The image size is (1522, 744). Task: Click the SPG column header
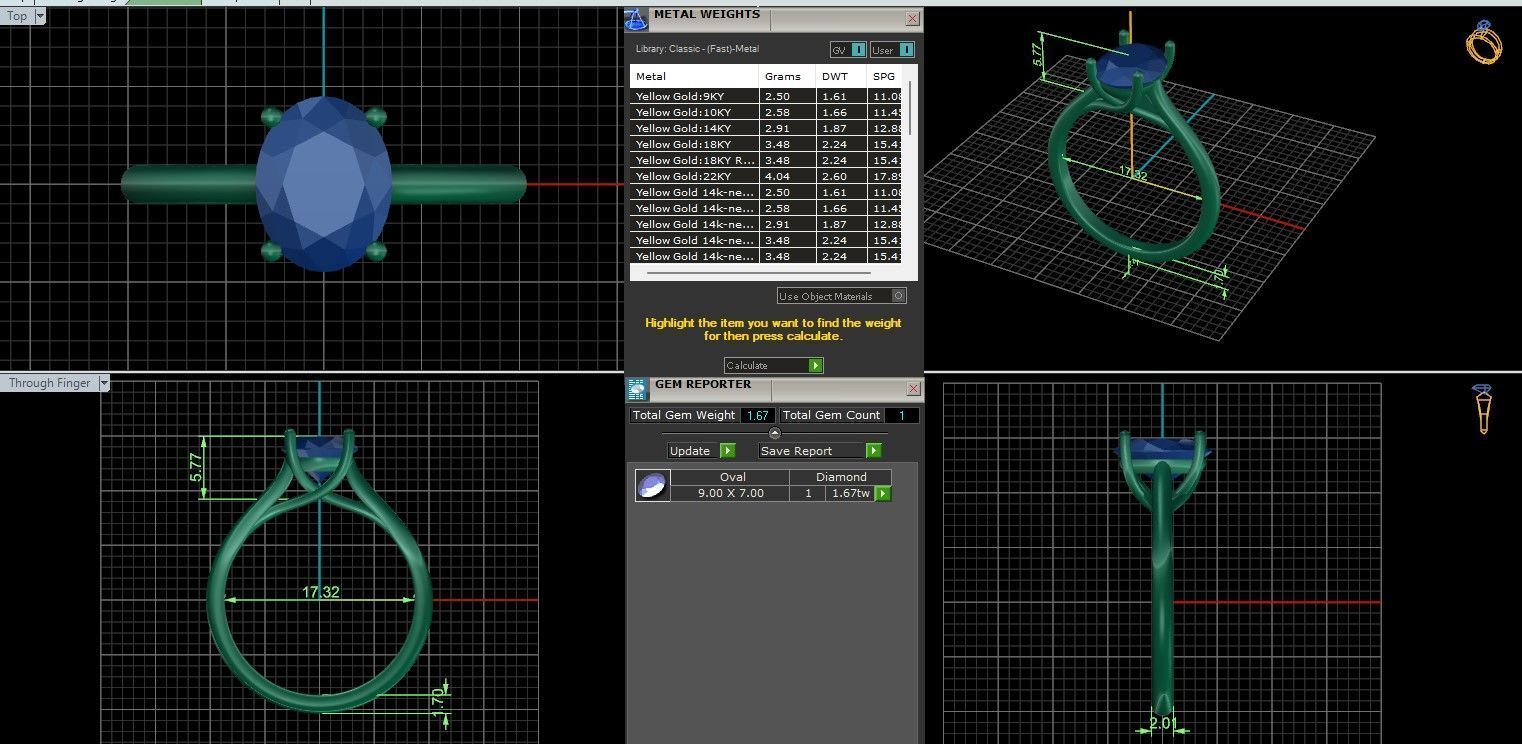885,76
